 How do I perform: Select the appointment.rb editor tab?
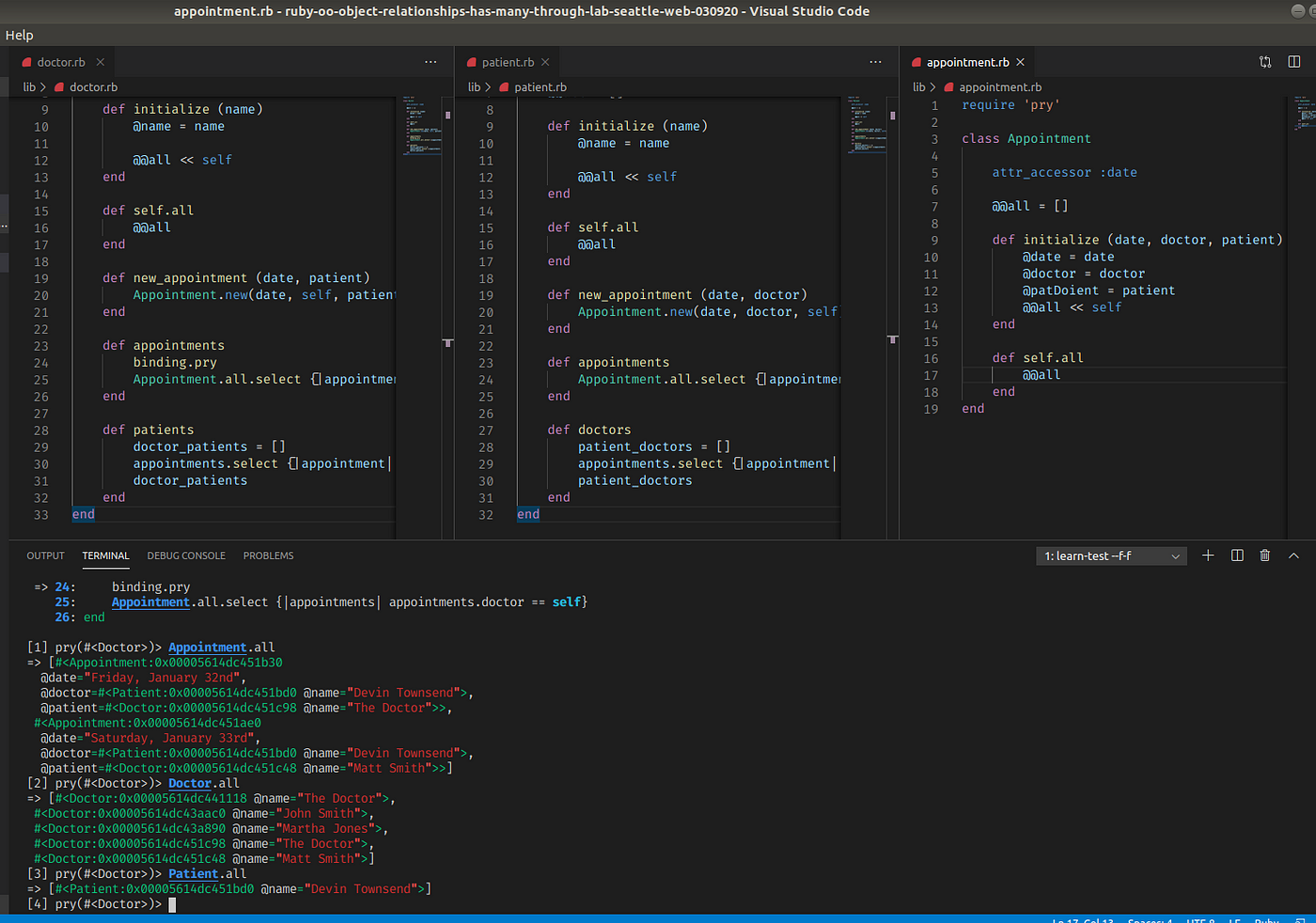tap(967, 62)
